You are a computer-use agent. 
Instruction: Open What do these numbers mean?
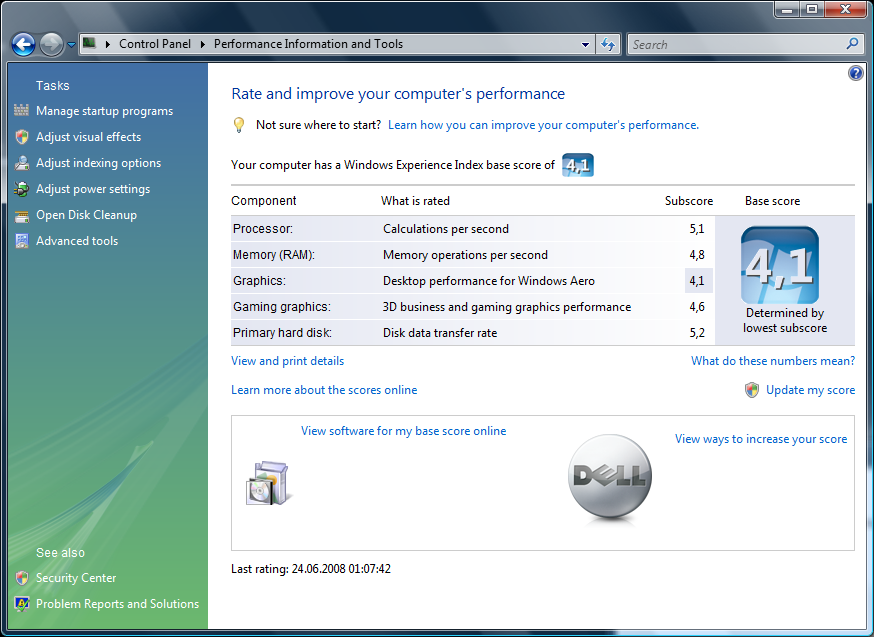(773, 361)
